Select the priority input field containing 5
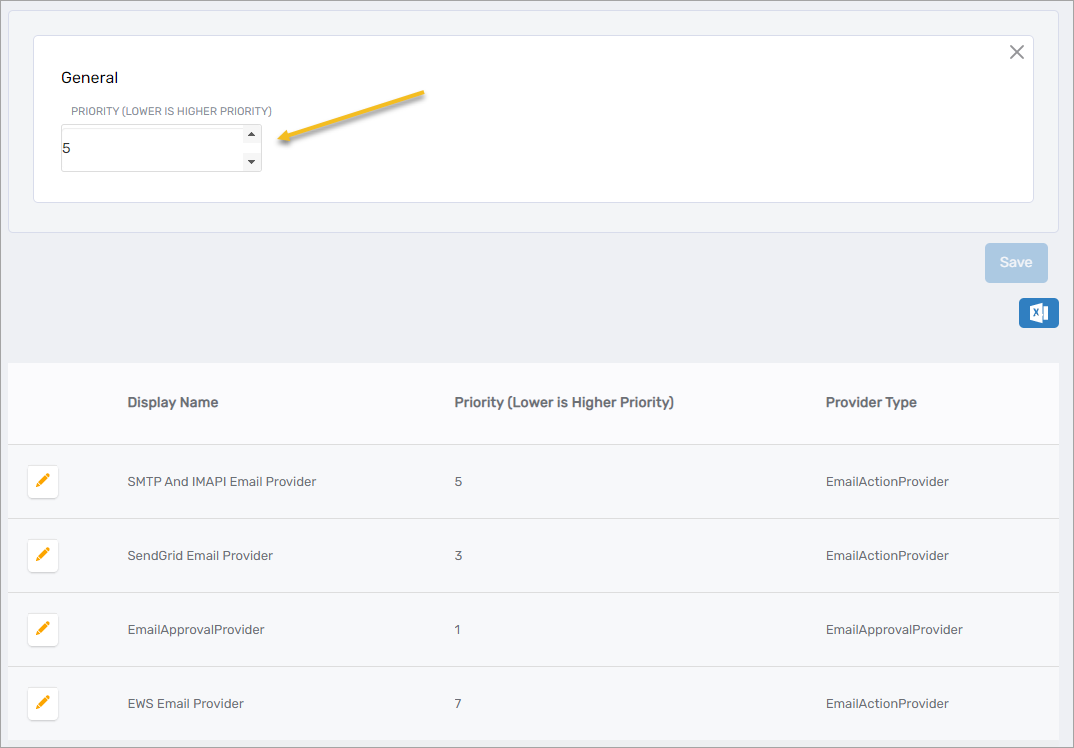The height and width of the screenshot is (748, 1074). (x=150, y=147)
